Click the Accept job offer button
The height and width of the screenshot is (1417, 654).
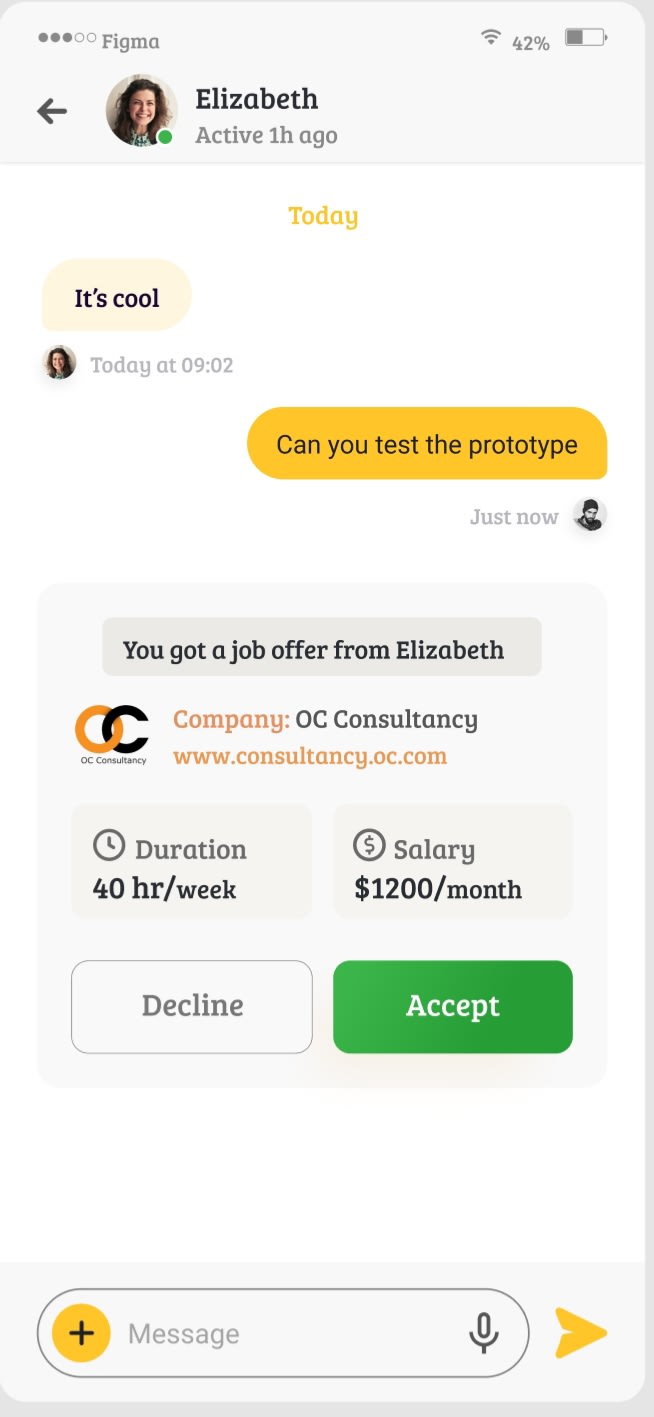[x=453, y=1006]
